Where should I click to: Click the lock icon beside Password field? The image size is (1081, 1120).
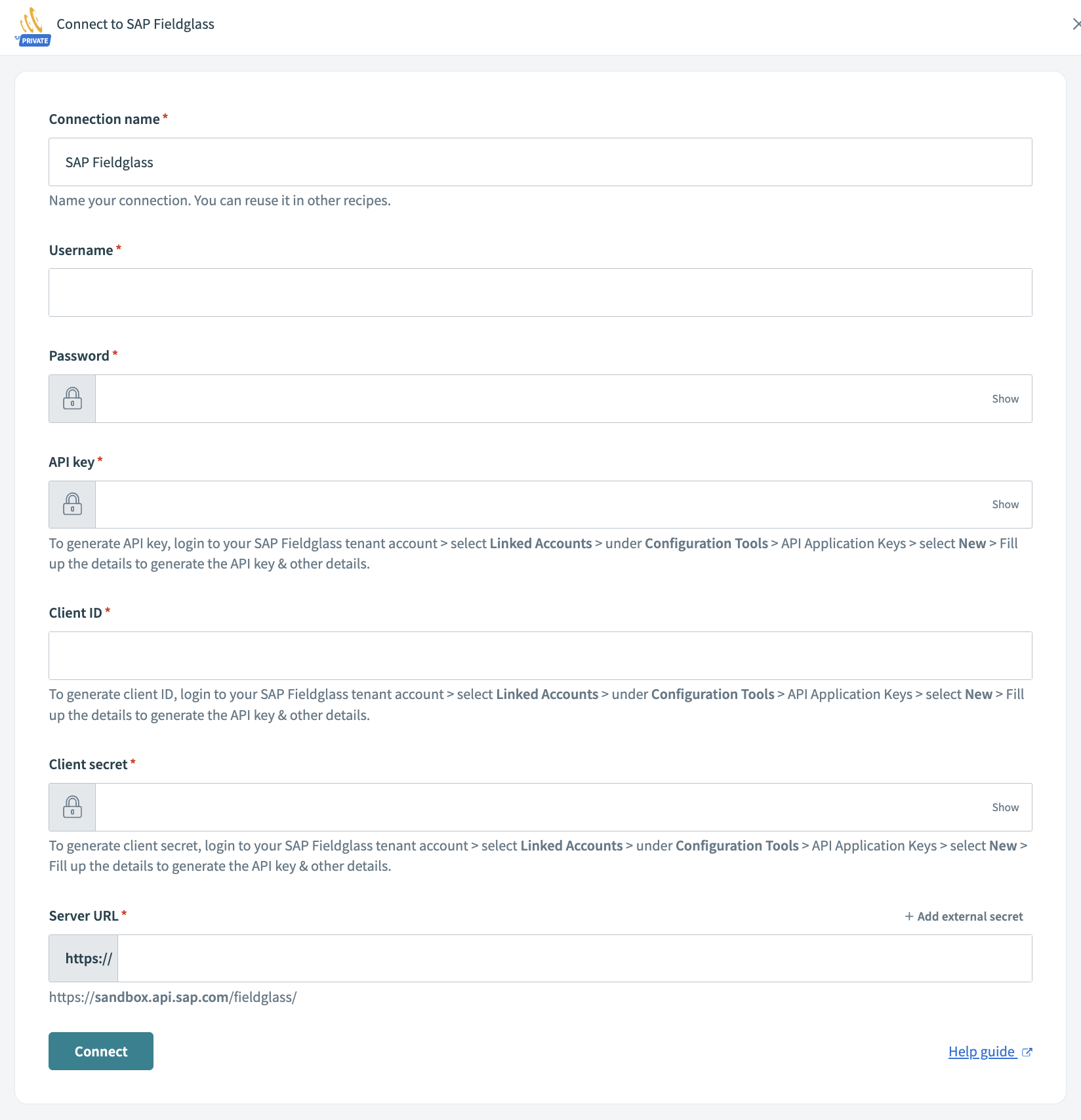pyautogui.click(x=72, y=399)
